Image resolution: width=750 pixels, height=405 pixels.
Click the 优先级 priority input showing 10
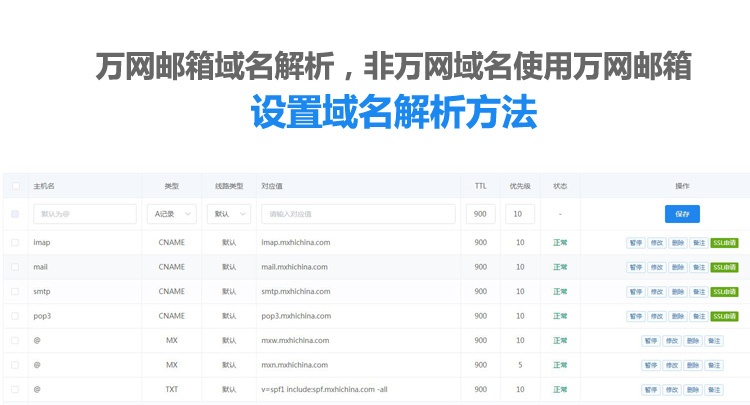coord(520,214)
